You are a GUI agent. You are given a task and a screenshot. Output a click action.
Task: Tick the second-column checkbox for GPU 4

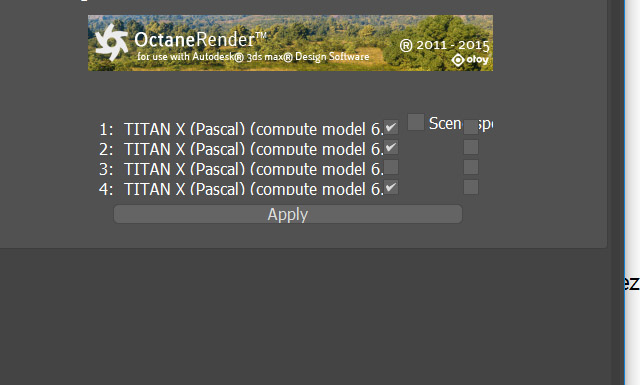coord(471,187)
